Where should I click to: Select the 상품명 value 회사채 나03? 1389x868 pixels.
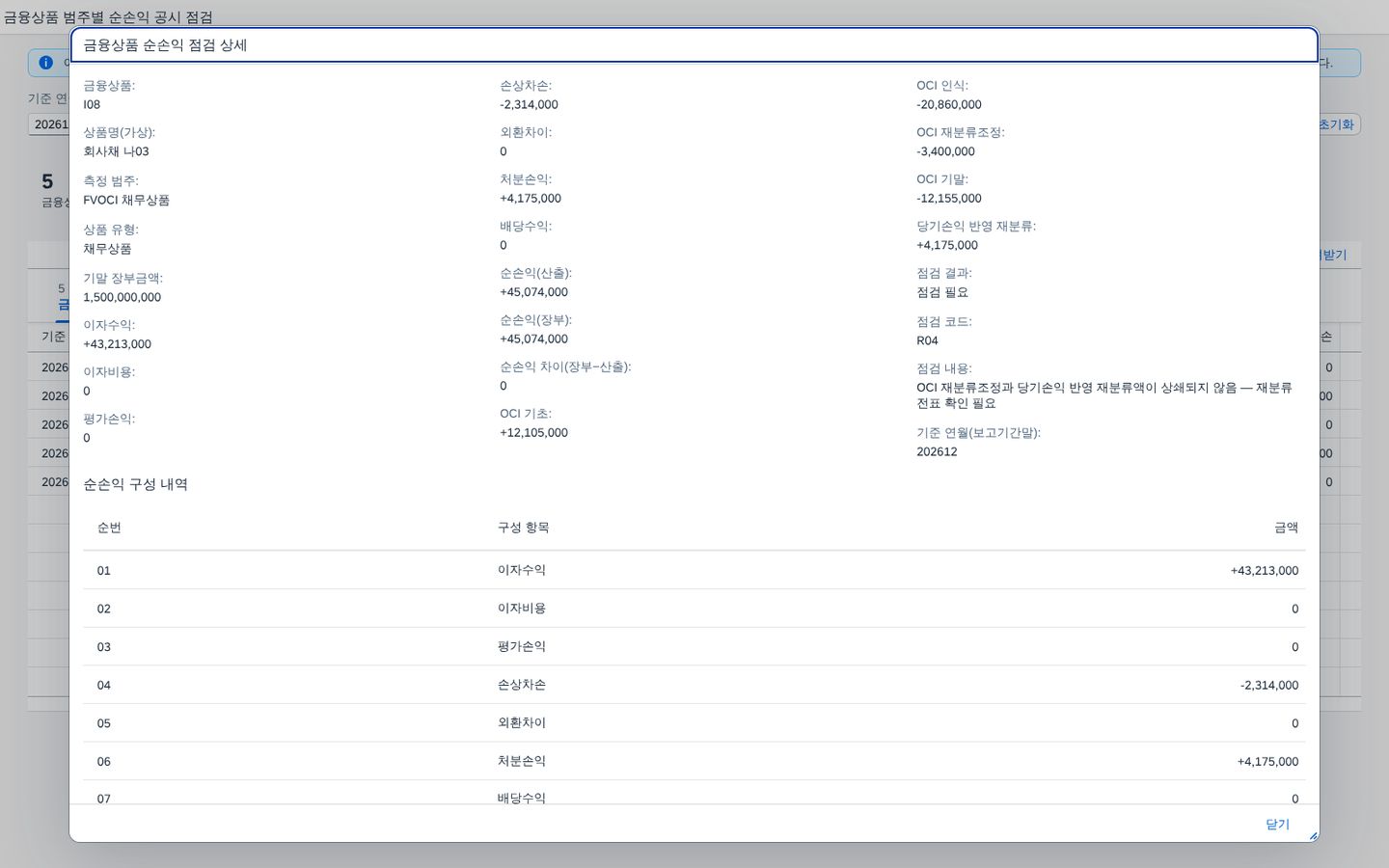[x=116, y=151]
